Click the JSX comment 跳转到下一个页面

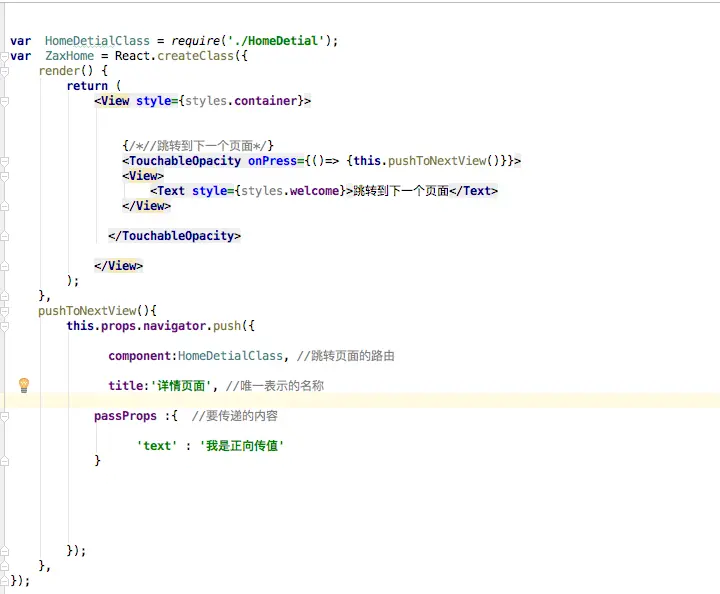(x=198, y=146)
